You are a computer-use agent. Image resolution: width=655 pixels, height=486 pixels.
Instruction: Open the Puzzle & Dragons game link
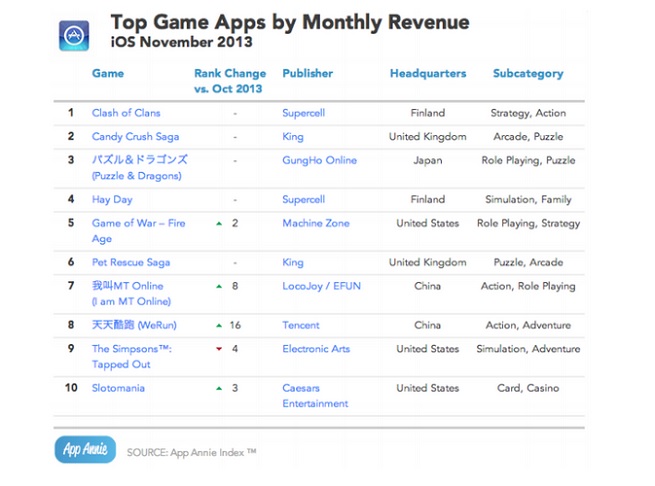pyautogui.click(x=140, y=168)
